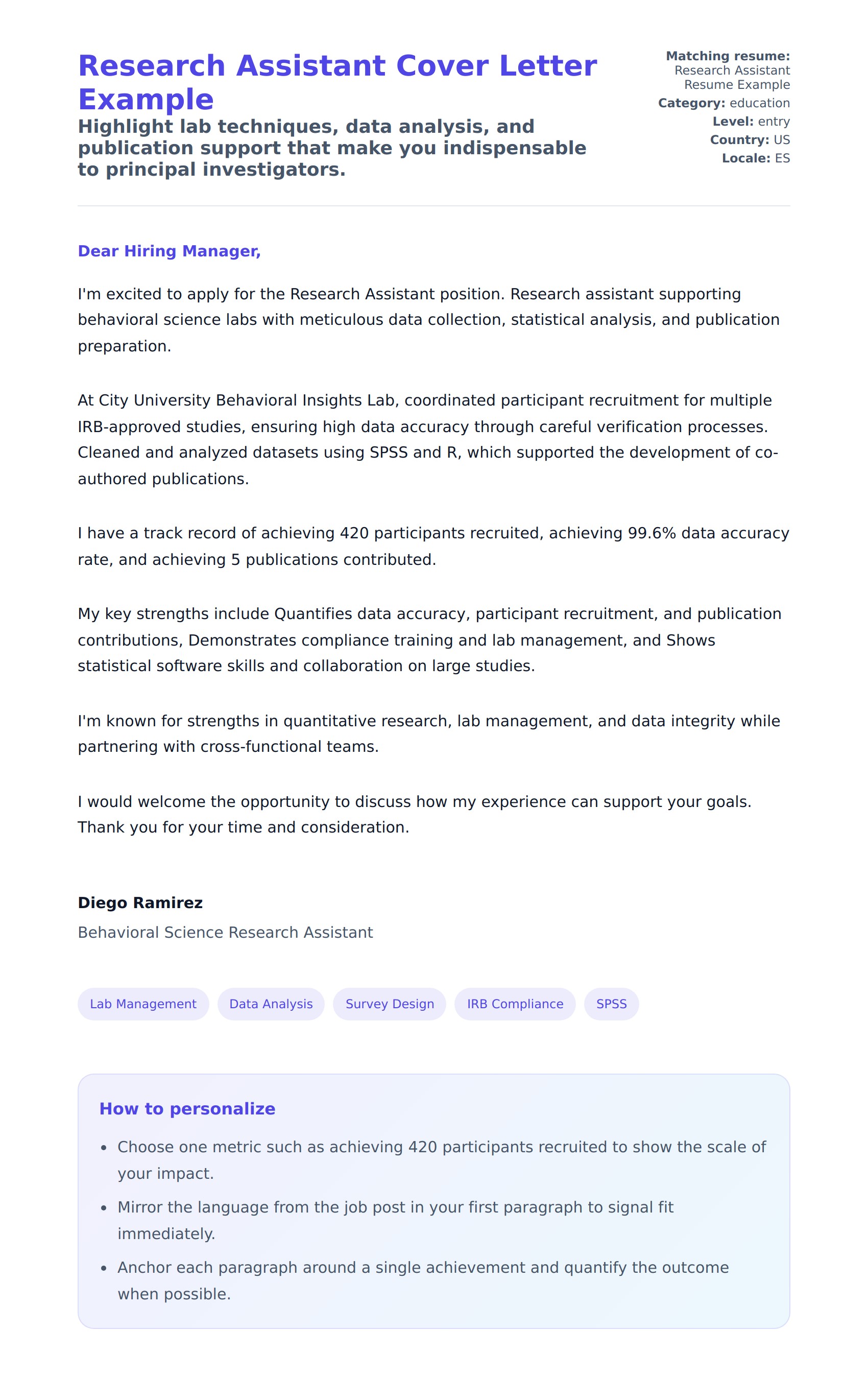Click the Country US metadata line
This screenshot has height=1378, width=868.
(x=750, y=139)
